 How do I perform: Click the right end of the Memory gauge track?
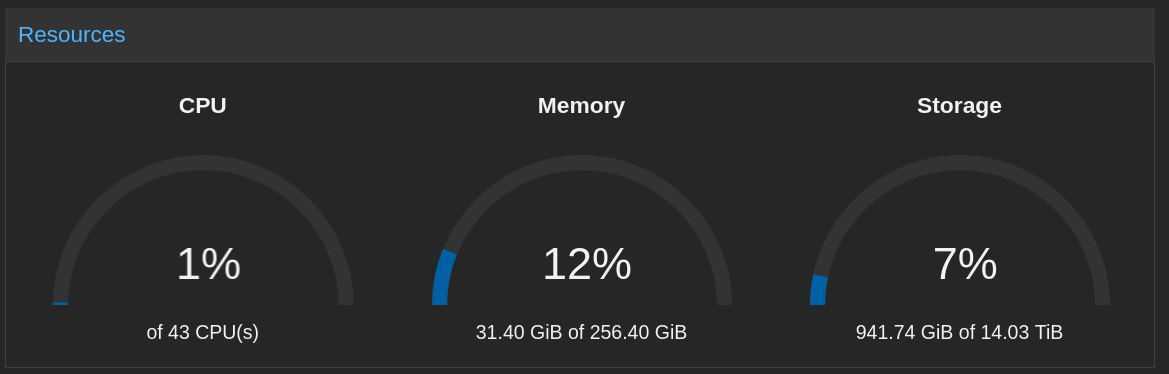[724, 298]
